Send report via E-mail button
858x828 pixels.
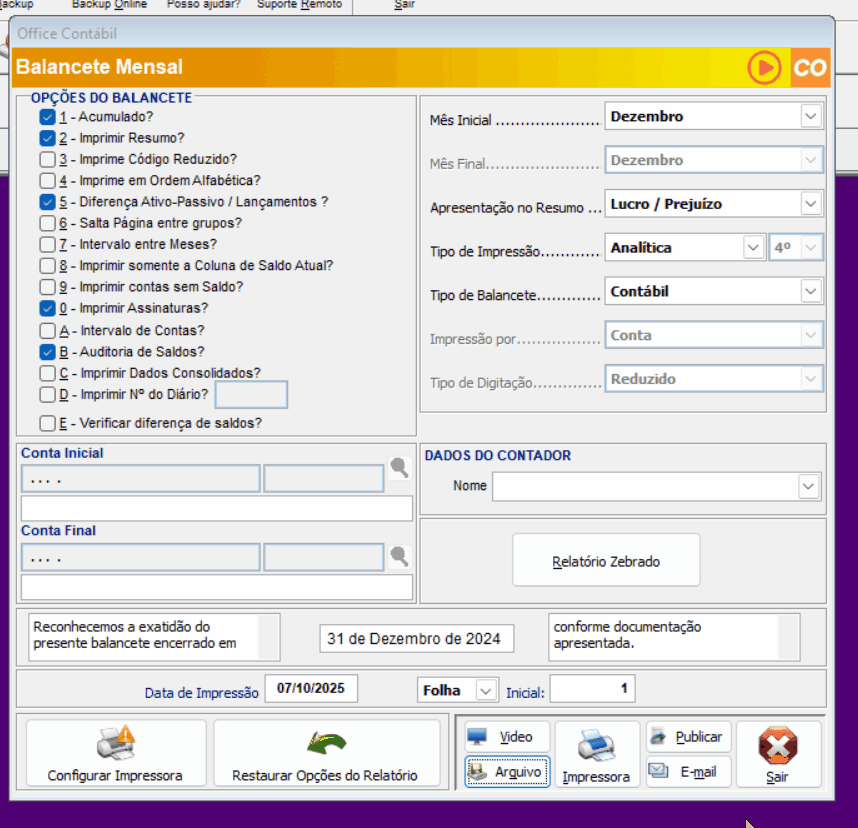(688, 772)
